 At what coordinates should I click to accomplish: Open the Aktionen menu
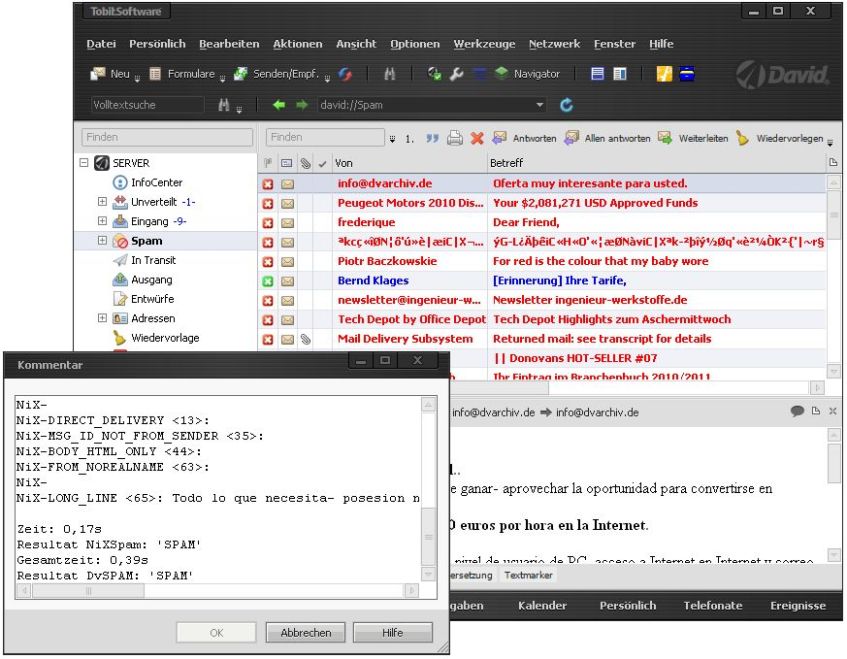point(298,44)
